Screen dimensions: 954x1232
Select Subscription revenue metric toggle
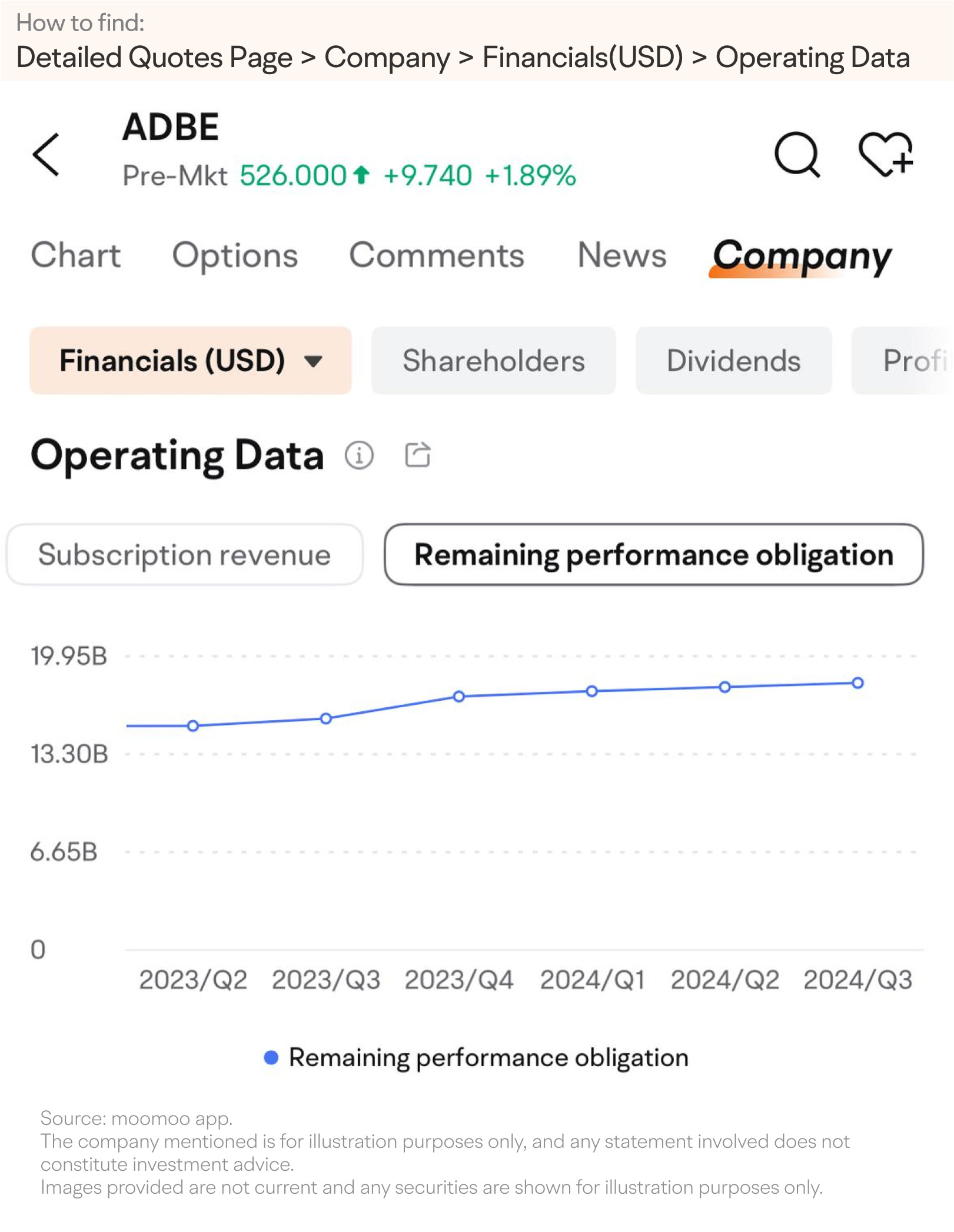pos(184,555)
